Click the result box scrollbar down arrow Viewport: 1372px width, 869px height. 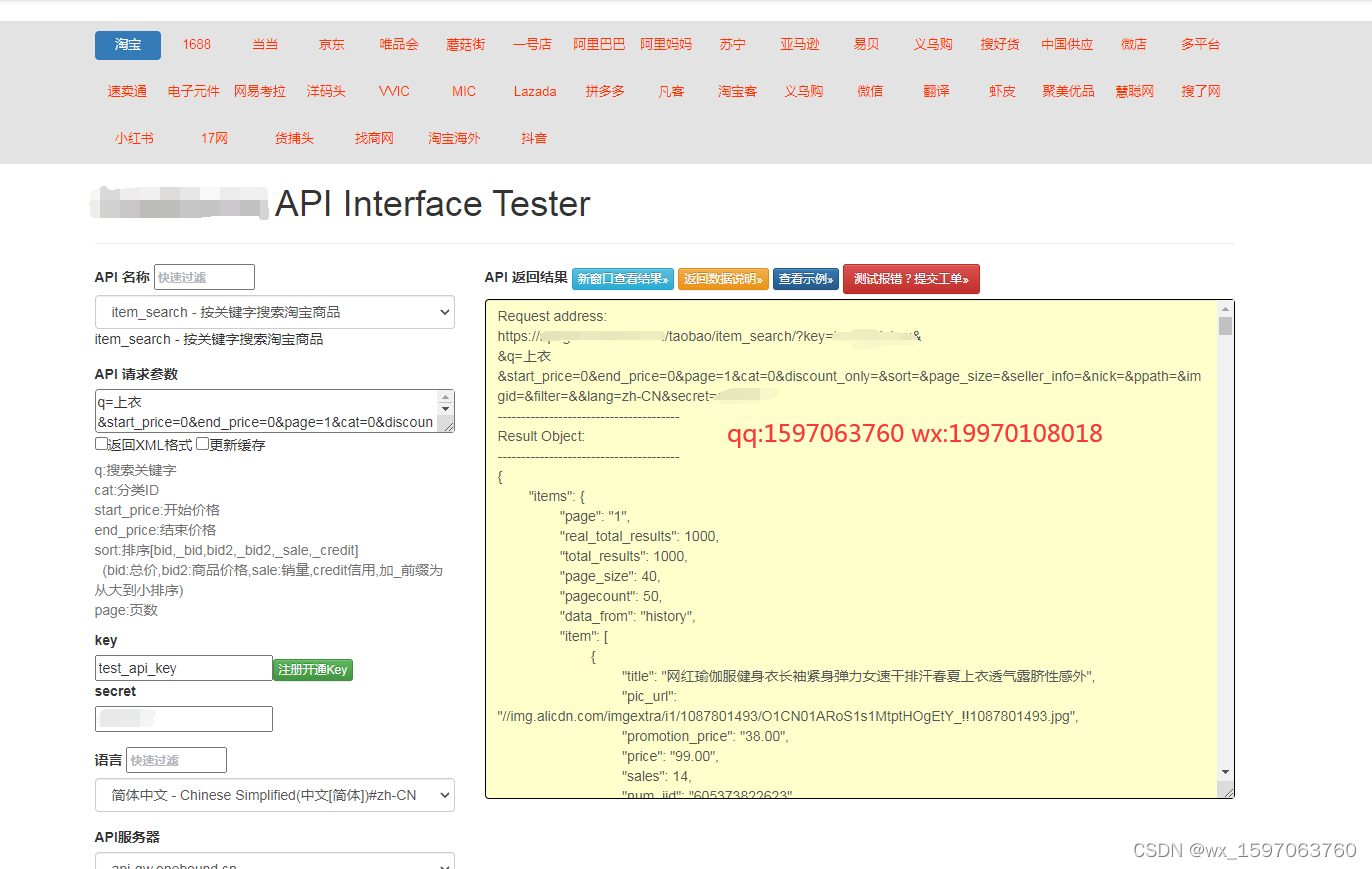click(x=1225, y=772)
